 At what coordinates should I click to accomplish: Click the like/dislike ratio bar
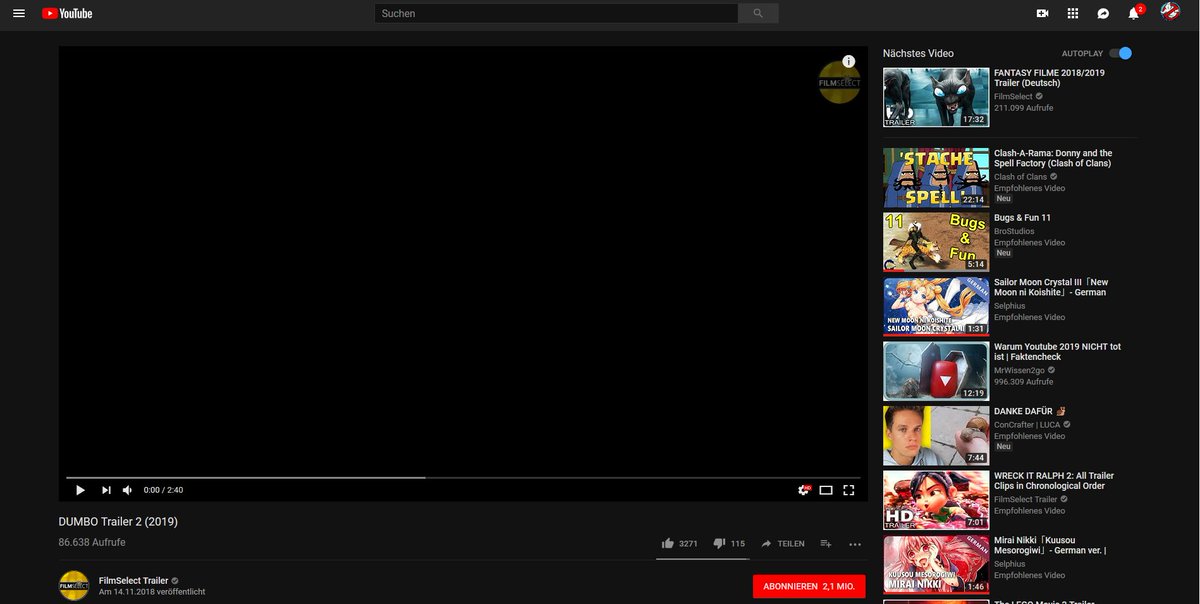pos(702,559)
